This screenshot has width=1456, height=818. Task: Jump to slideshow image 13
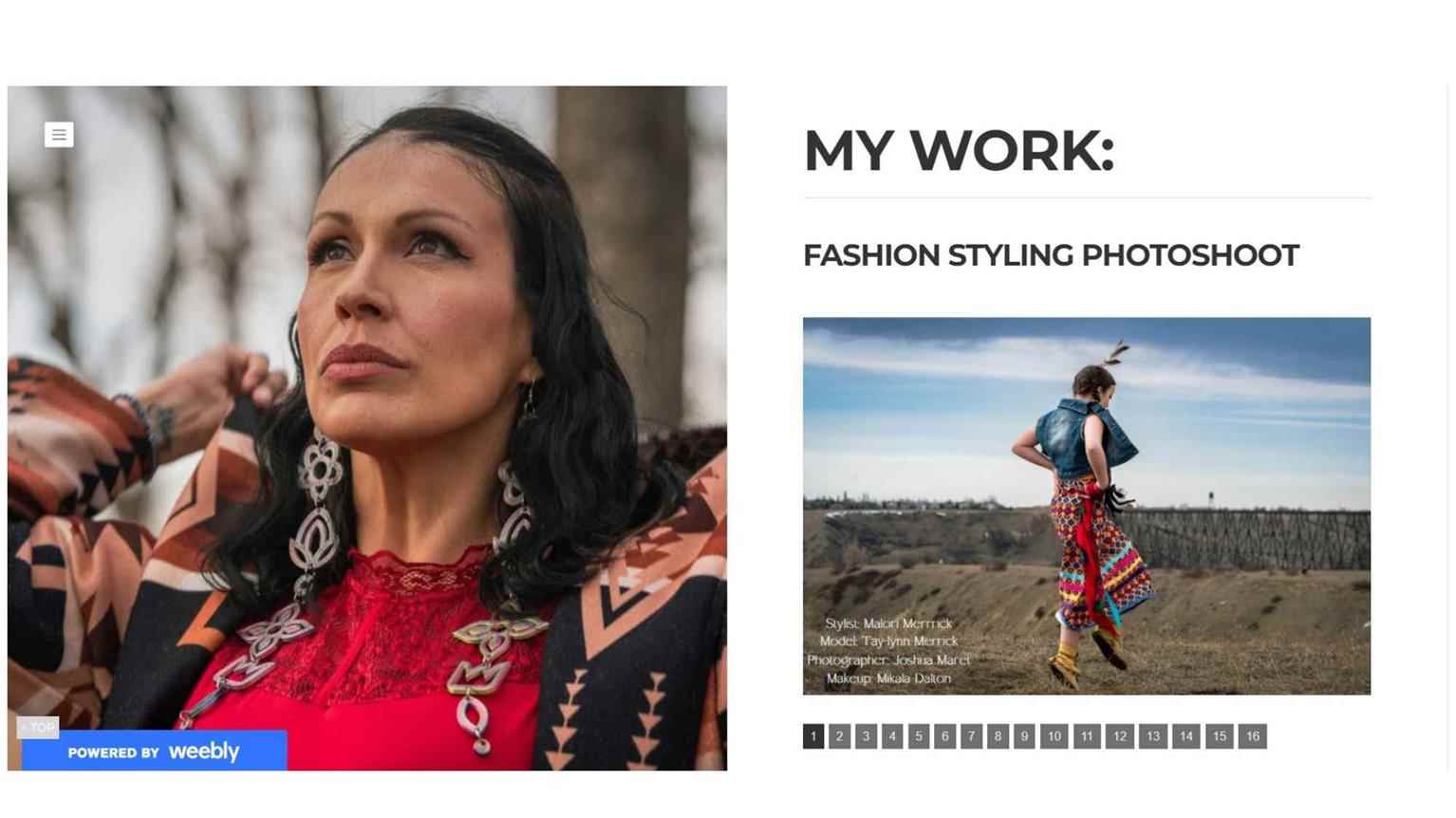coord(1153,736)
